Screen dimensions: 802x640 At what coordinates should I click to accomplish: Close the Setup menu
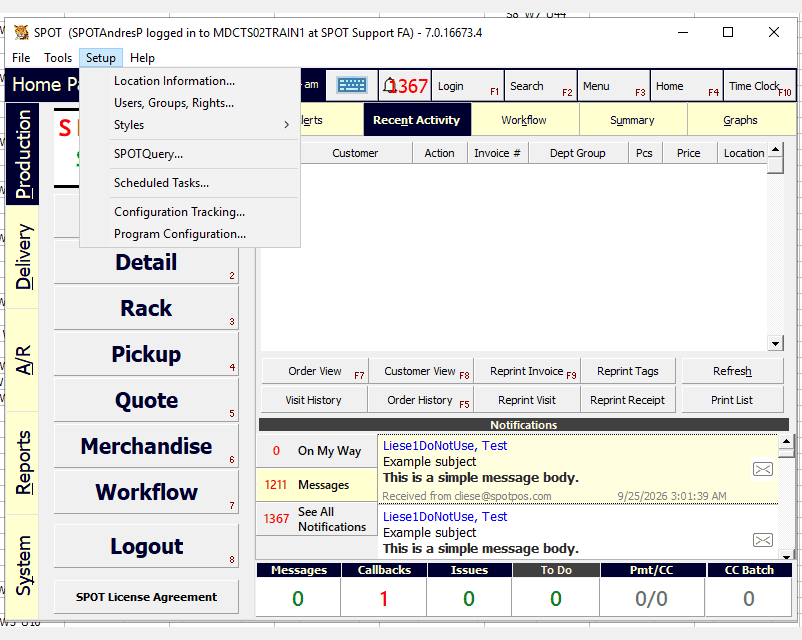[101, 58]
